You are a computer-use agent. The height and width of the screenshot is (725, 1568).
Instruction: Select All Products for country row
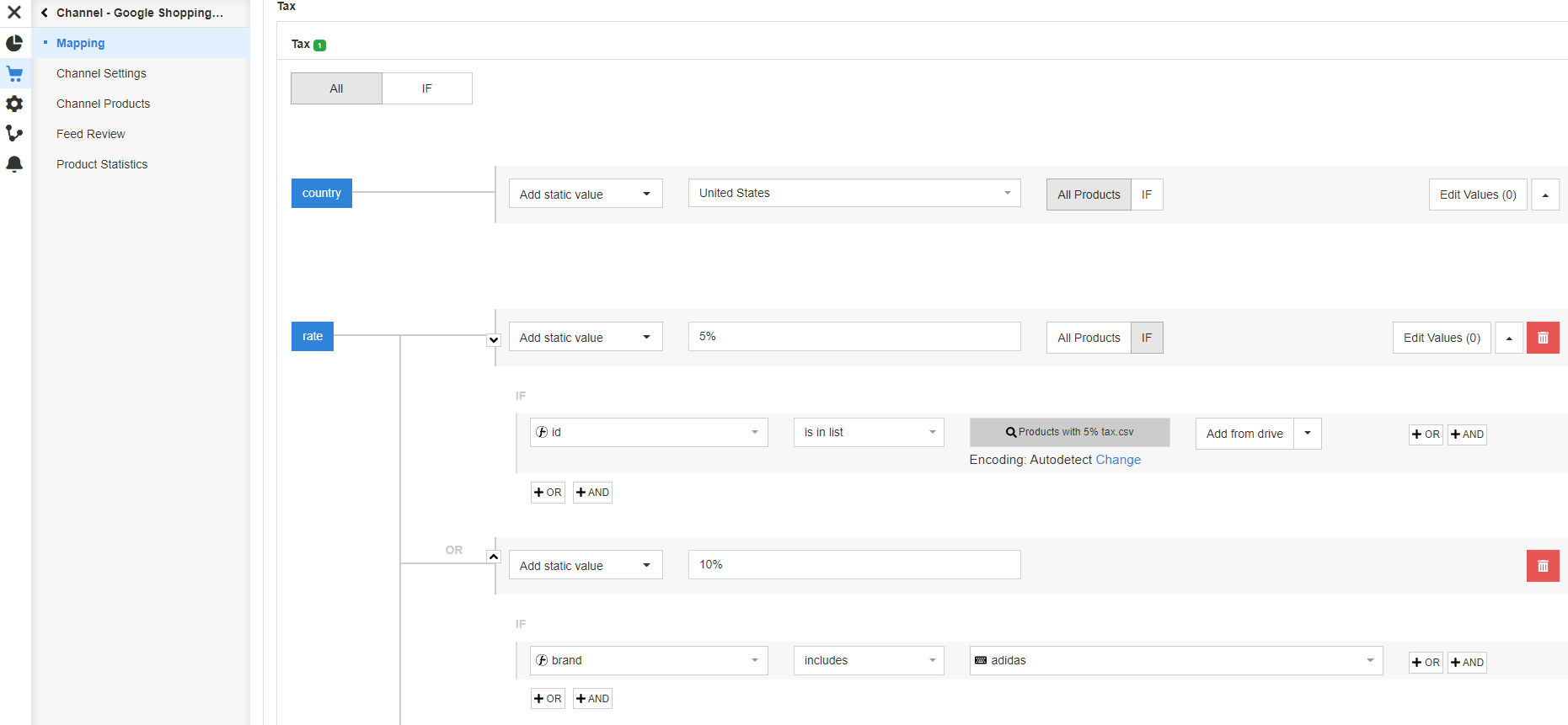point(1089,195)
